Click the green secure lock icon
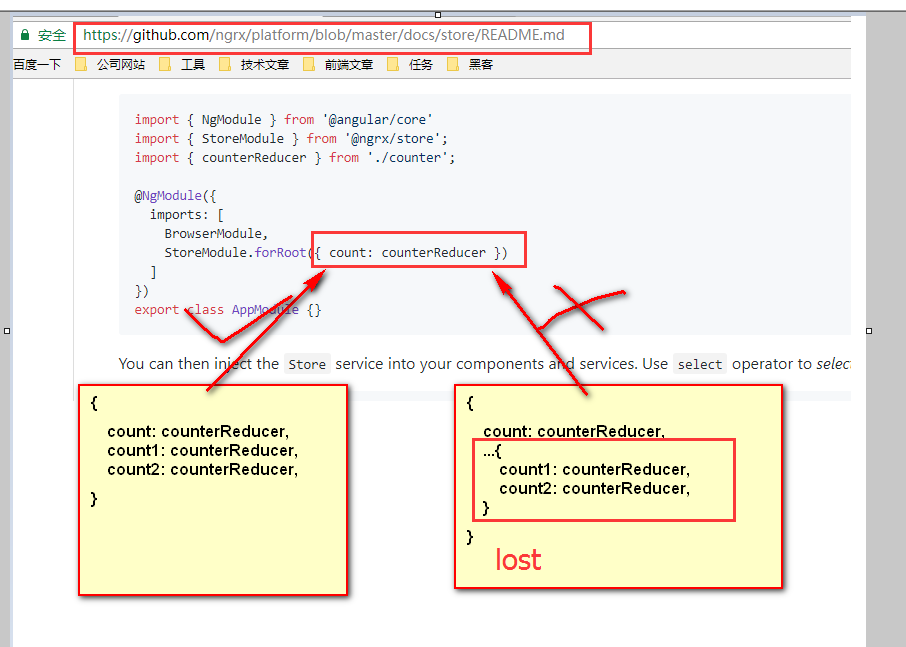The image size is (906, 647). (25, 35)
